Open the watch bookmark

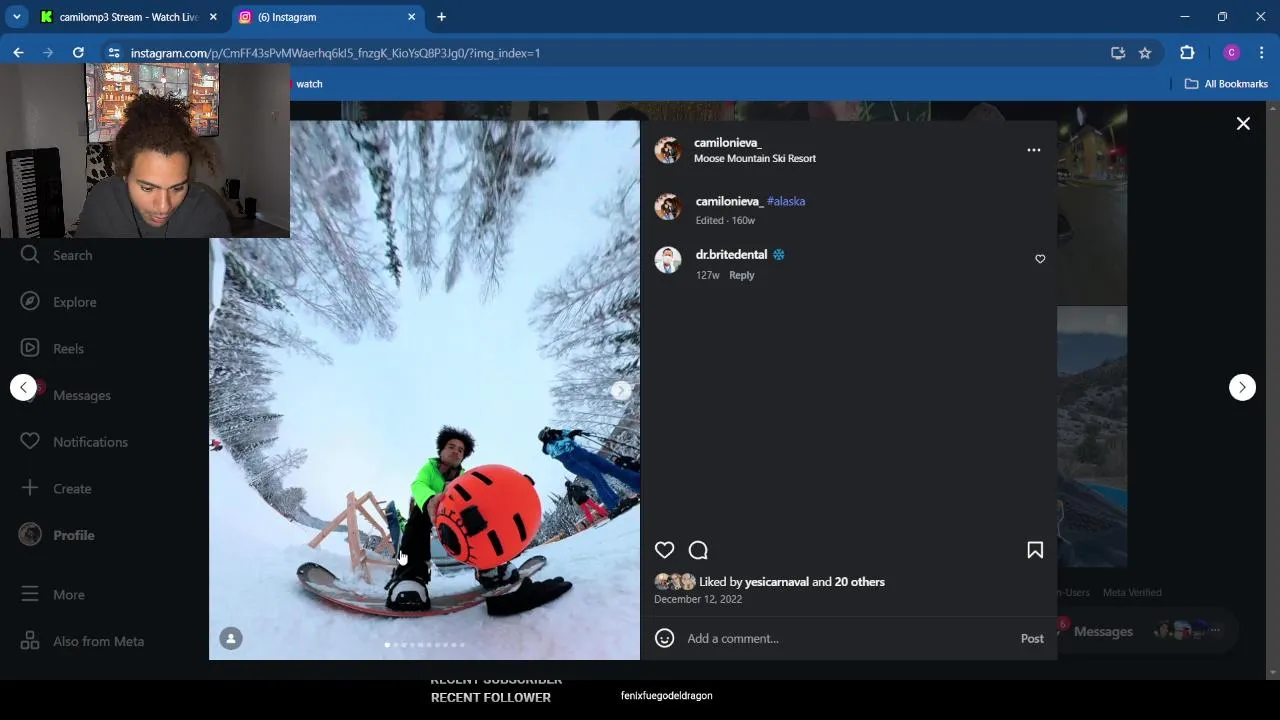point(308,84)
